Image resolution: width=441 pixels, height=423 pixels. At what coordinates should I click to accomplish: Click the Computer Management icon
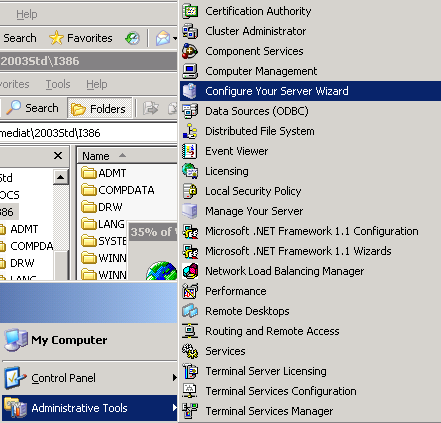pyautogui.click(x=190, y=71)
